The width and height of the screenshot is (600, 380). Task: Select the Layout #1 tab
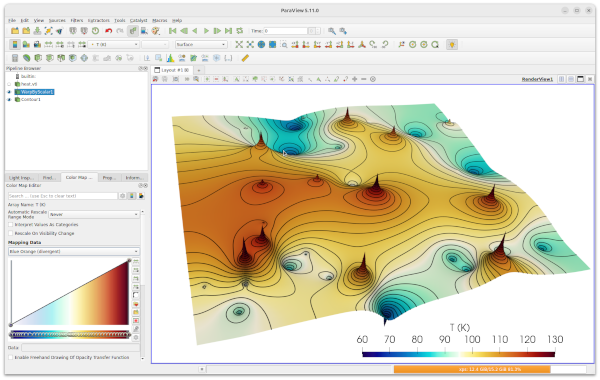pos(172,70)
